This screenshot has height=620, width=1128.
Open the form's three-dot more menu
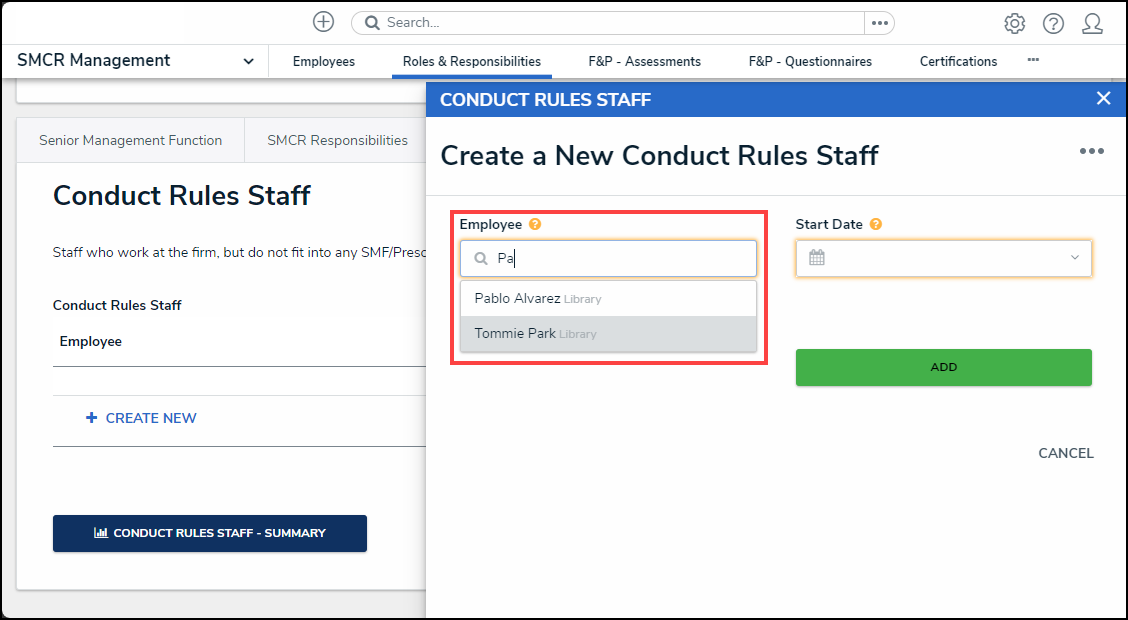[x=1091, y=152]
